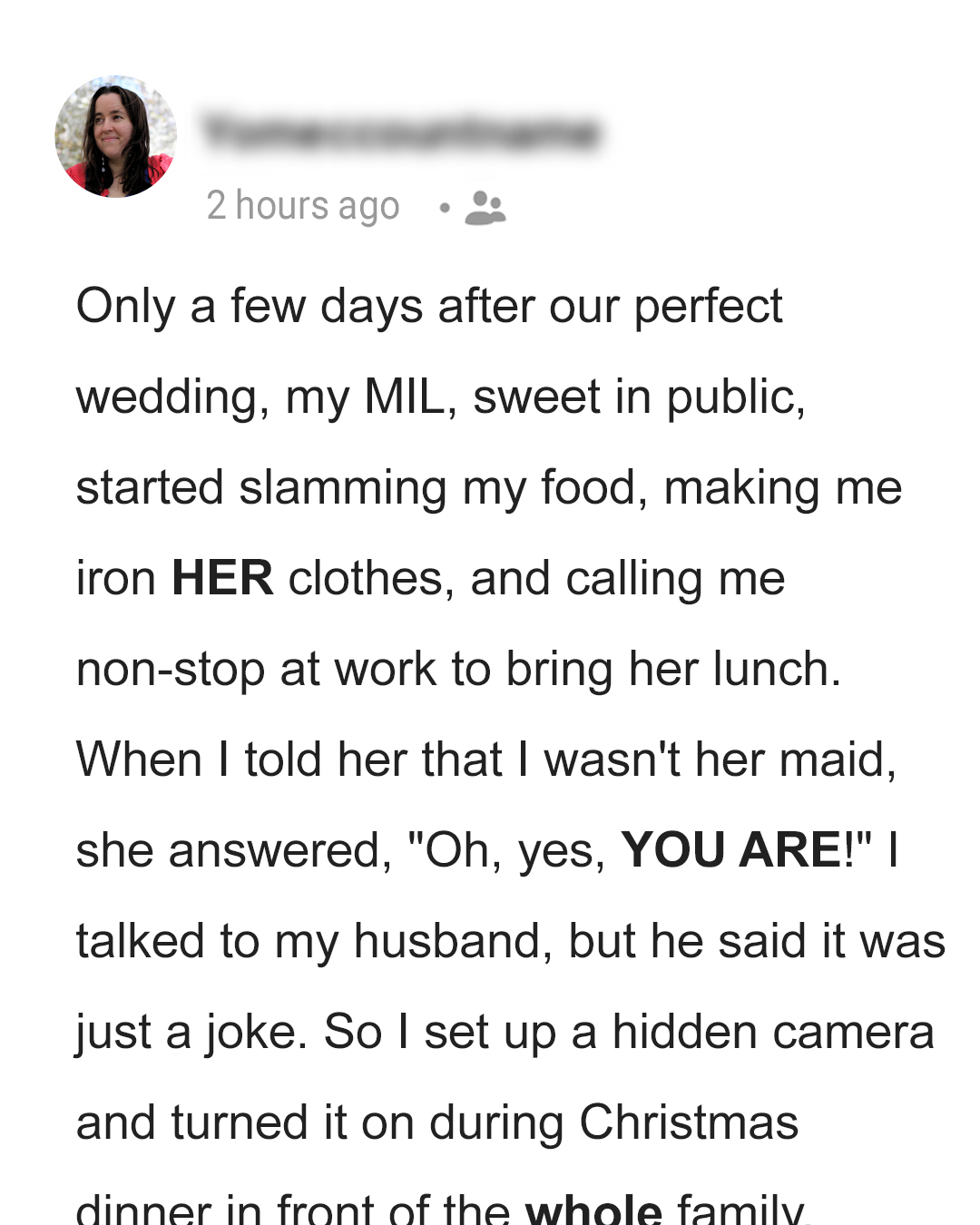The height and width of the screenshot is (1225, 980).
Task: Click the word 'Christmas' in the post
Action: [689, 1123]
